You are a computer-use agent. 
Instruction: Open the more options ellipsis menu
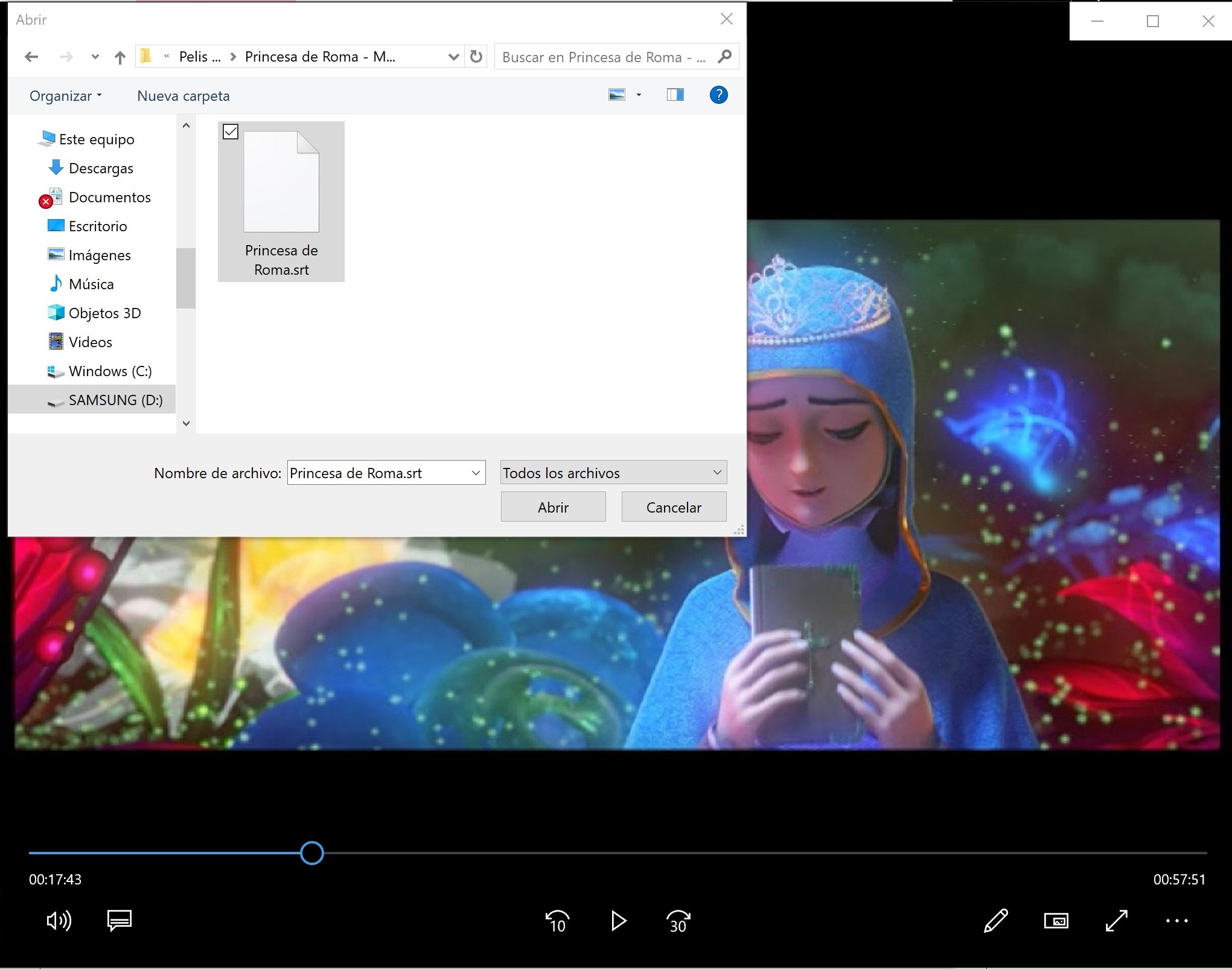1176,921
